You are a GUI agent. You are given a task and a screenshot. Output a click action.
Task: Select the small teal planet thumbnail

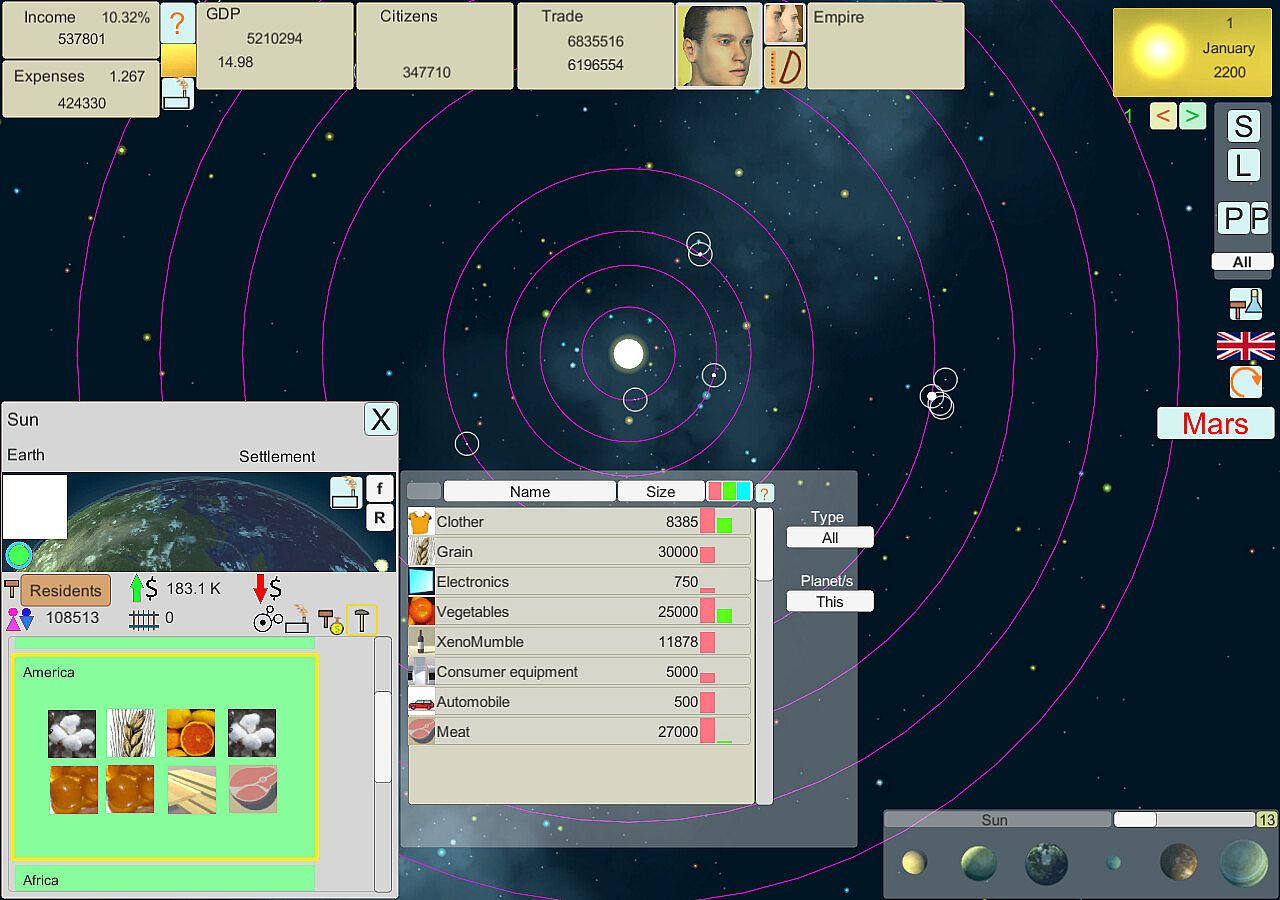(x=1113, y=862)
